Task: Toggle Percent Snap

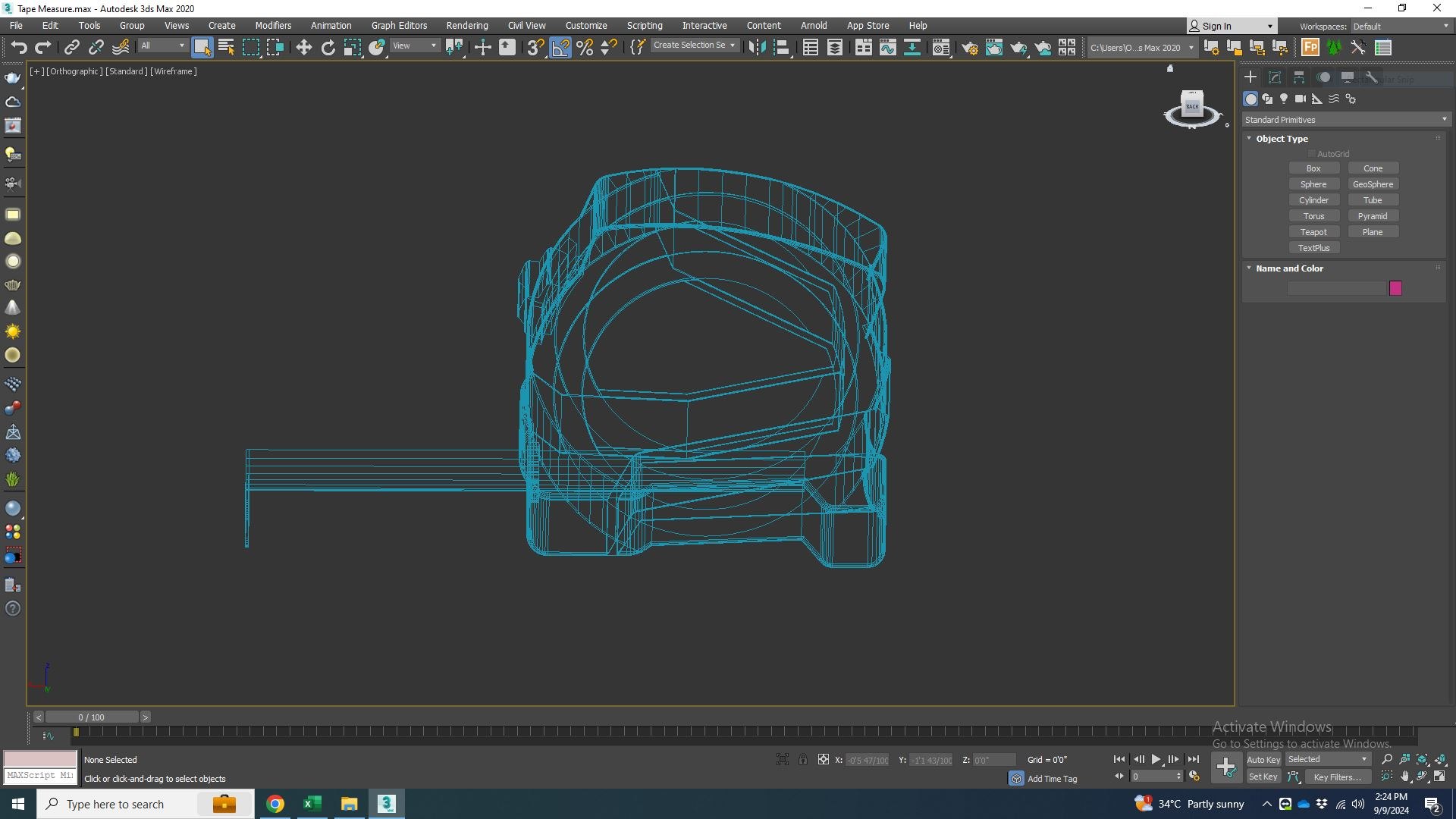Action: coord(585,48)
